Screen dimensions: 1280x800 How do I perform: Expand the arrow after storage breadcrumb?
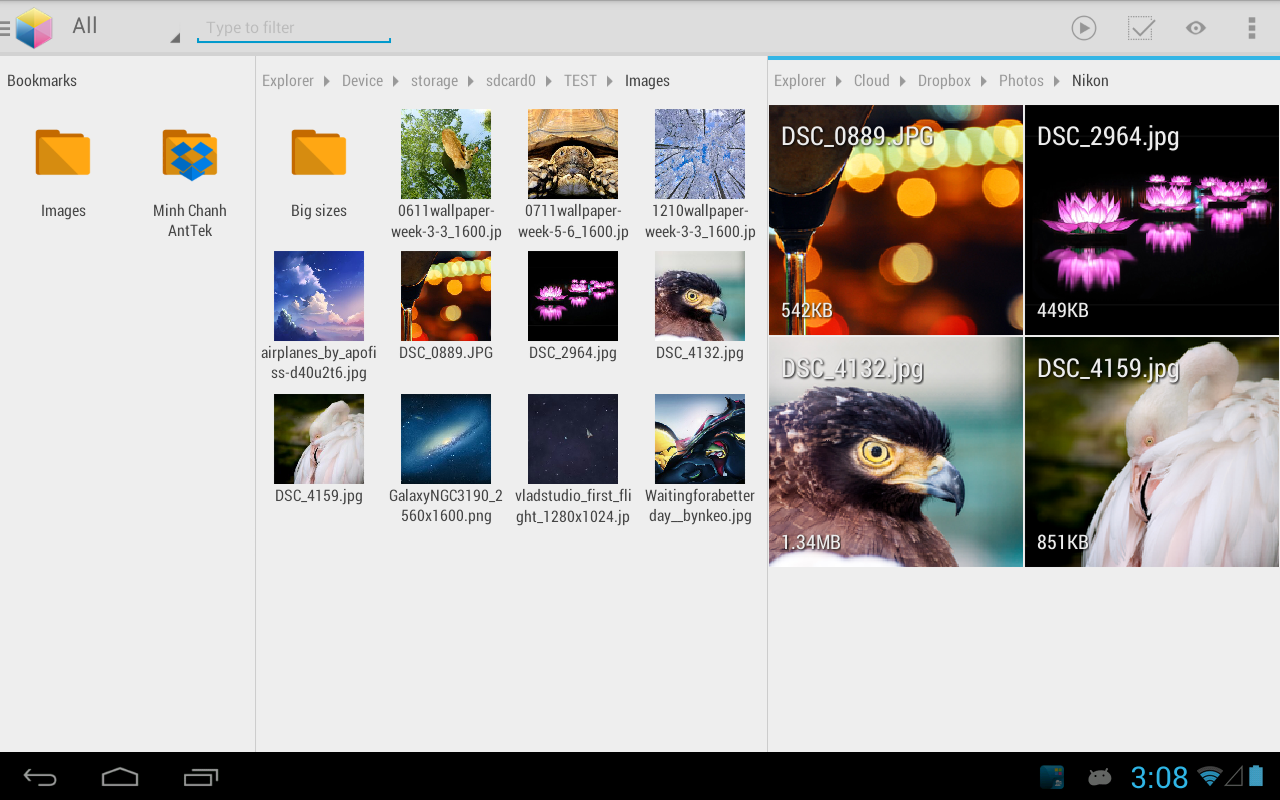pyautogui.click(x=472, y=81)
